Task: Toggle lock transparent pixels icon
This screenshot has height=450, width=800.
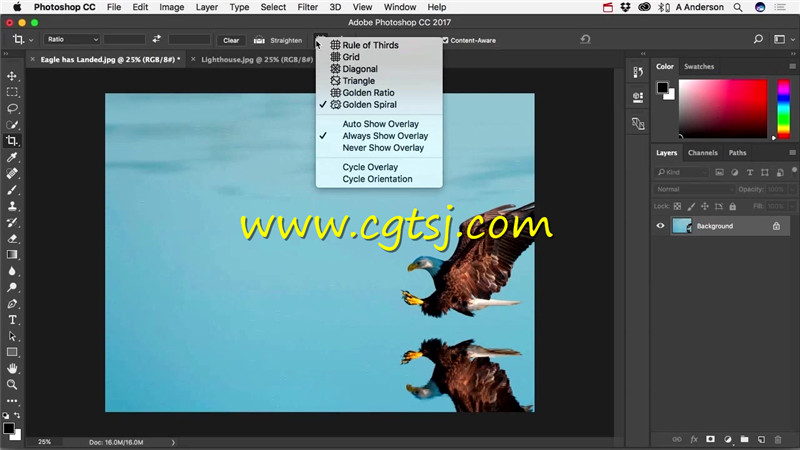Action: [x=677, y=206]
